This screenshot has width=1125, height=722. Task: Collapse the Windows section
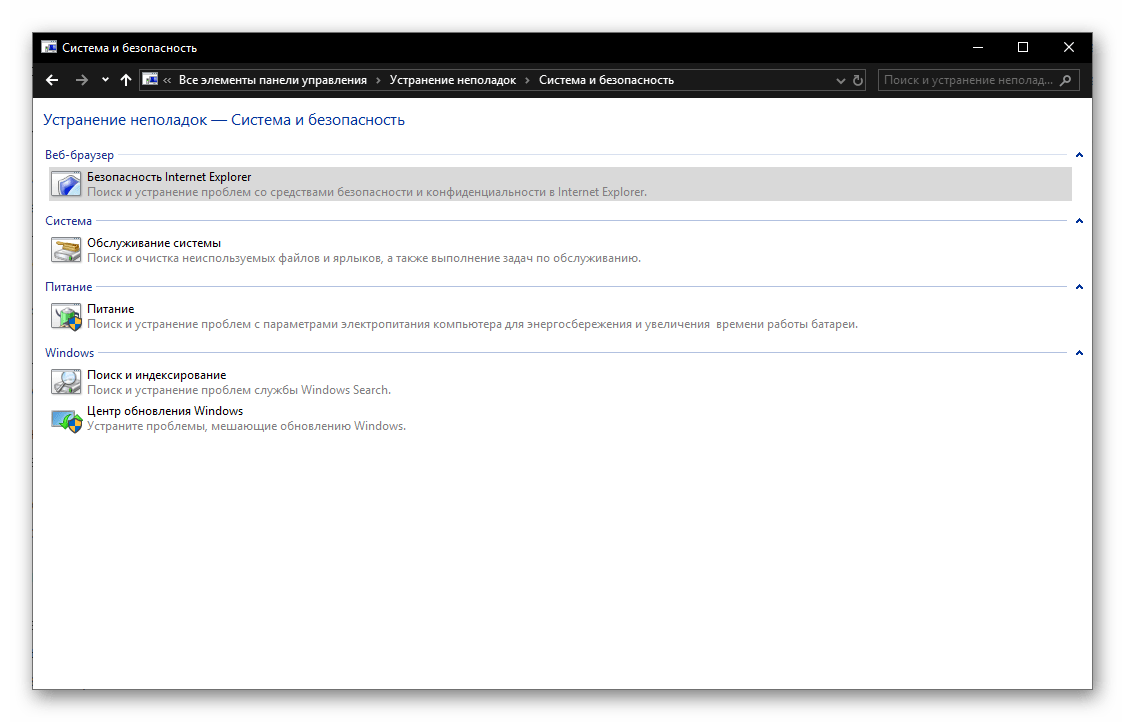pyautogui.click(x=1079, y=353)
